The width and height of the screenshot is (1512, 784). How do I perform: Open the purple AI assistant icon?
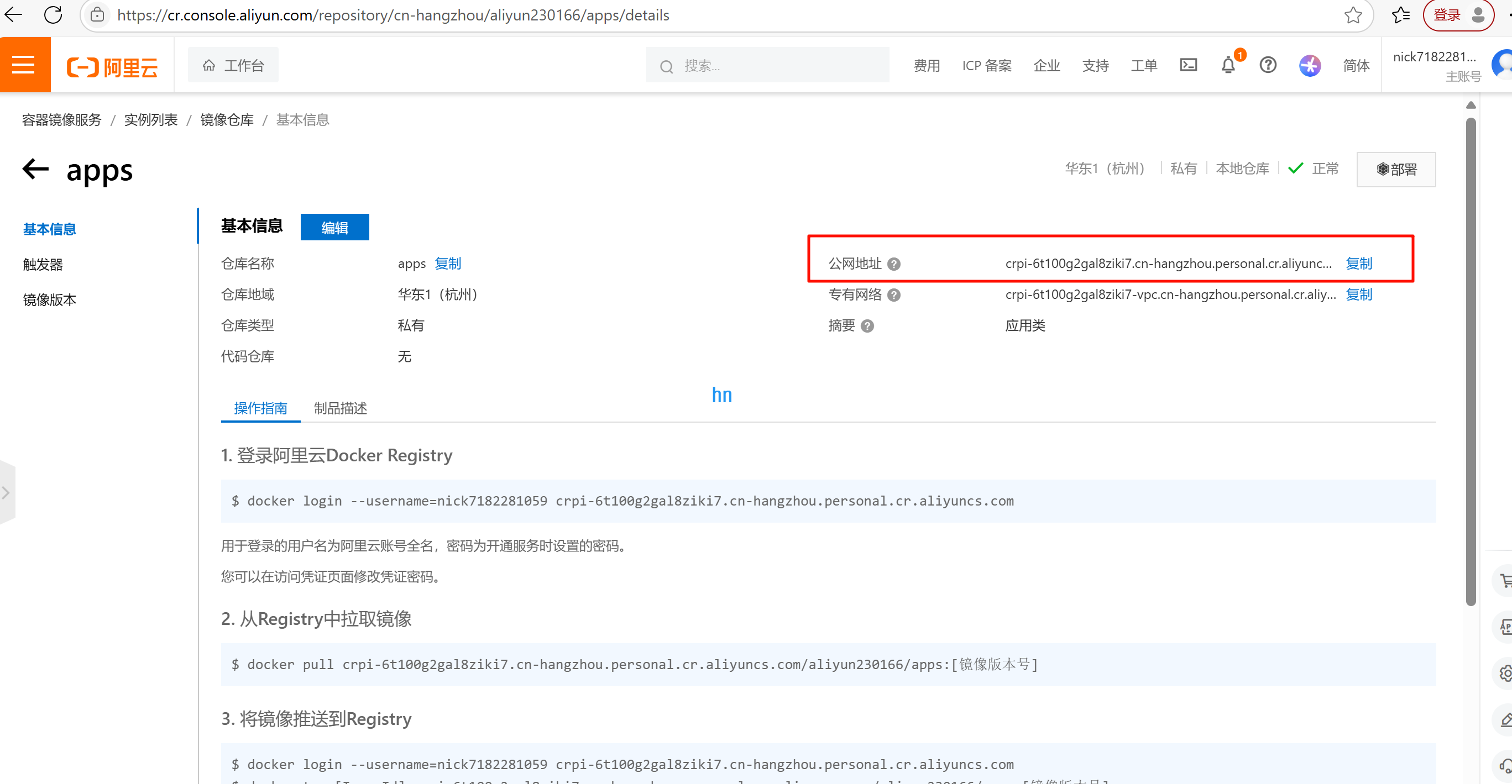1310,65
